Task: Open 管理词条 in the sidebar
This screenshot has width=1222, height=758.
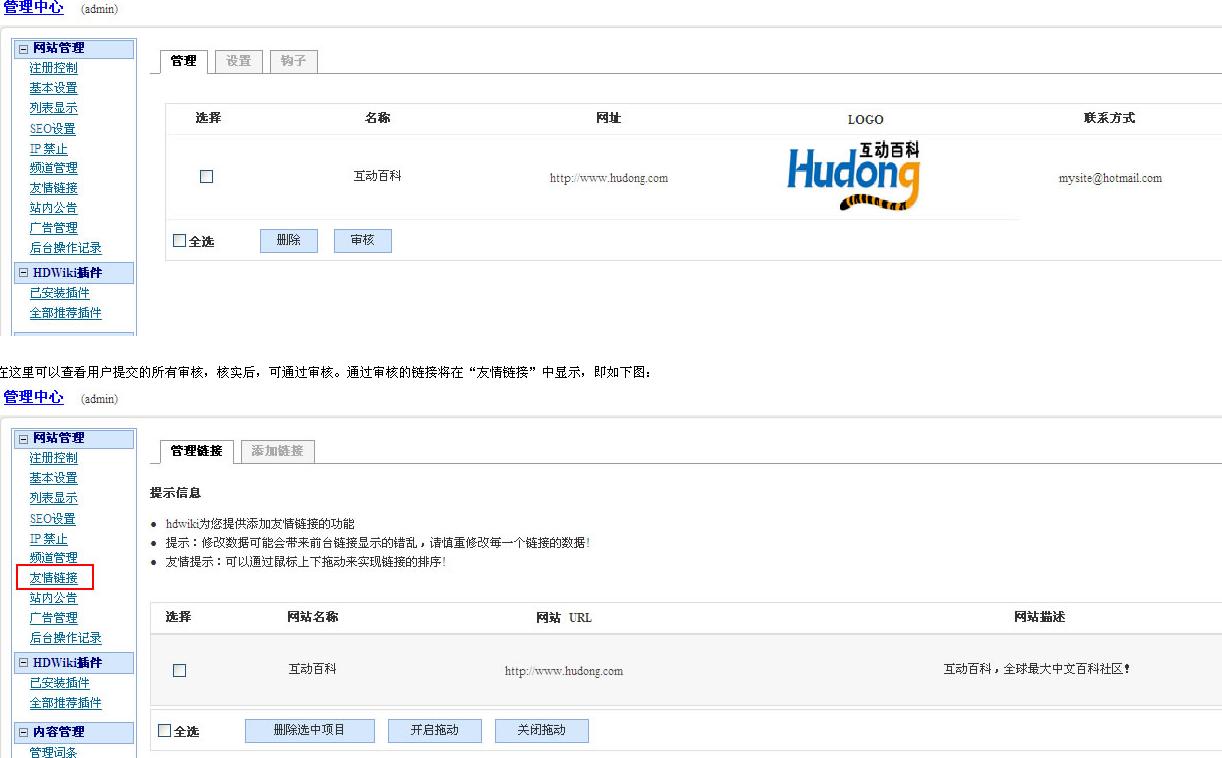Action: pos(53,752)
